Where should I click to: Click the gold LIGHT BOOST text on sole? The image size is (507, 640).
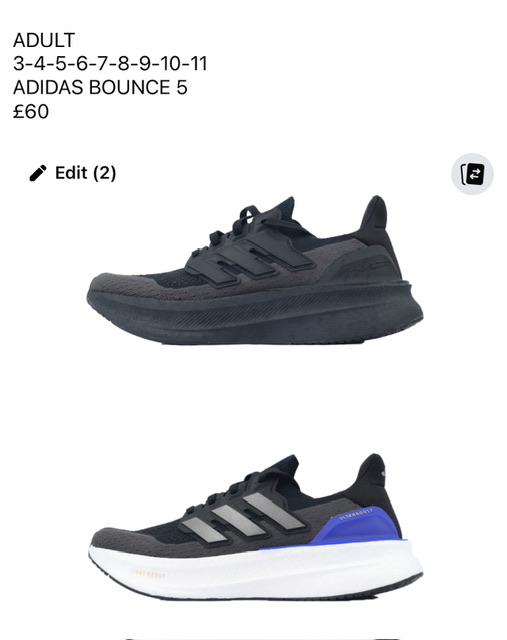click(x=148, y=573)
